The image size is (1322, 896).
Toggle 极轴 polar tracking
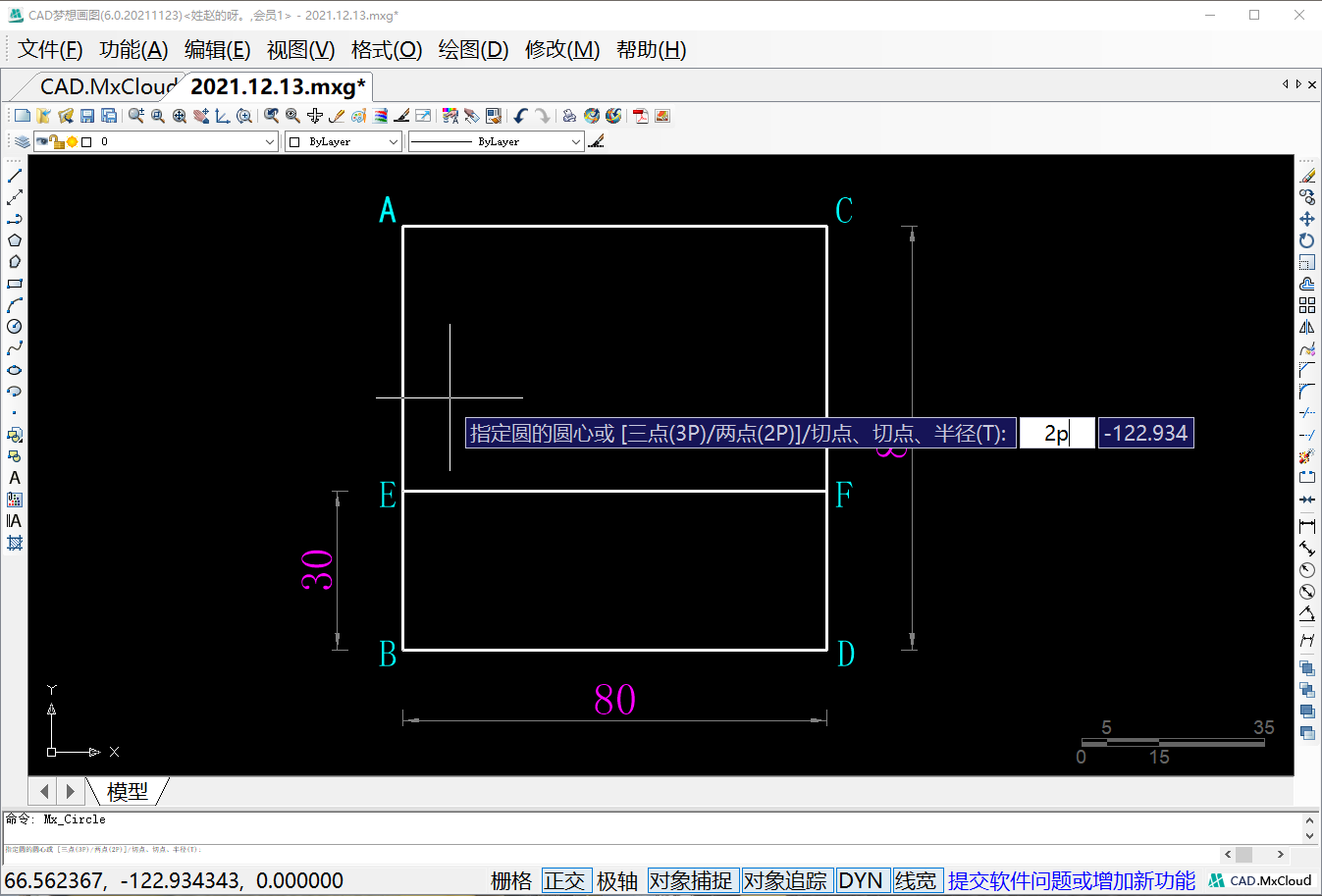[617, 880]
